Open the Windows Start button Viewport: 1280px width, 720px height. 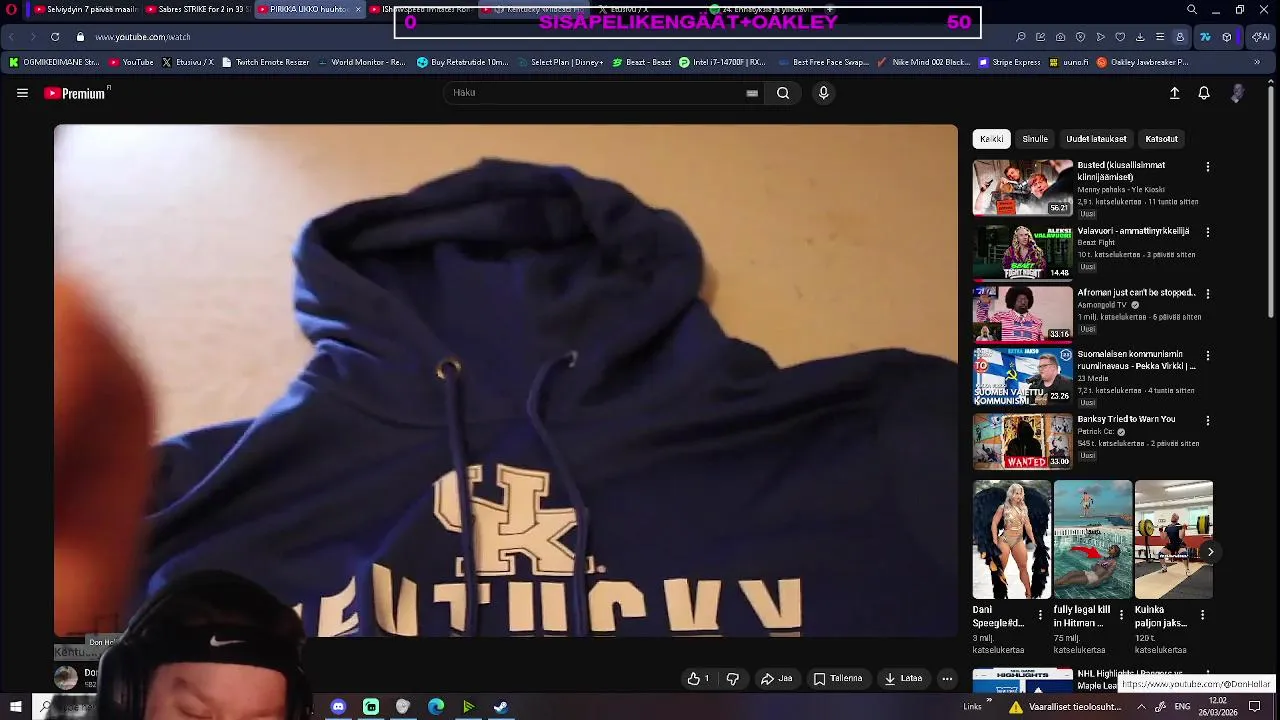point(16,707)
